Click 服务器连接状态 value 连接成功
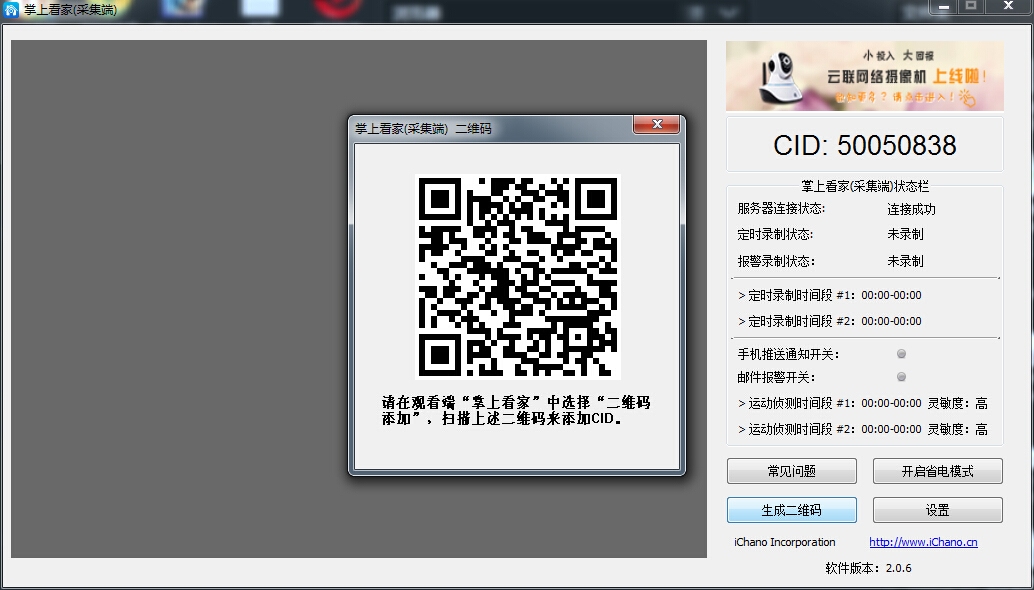Viewport: 1034px width, 590px height. tap(911, 209)
